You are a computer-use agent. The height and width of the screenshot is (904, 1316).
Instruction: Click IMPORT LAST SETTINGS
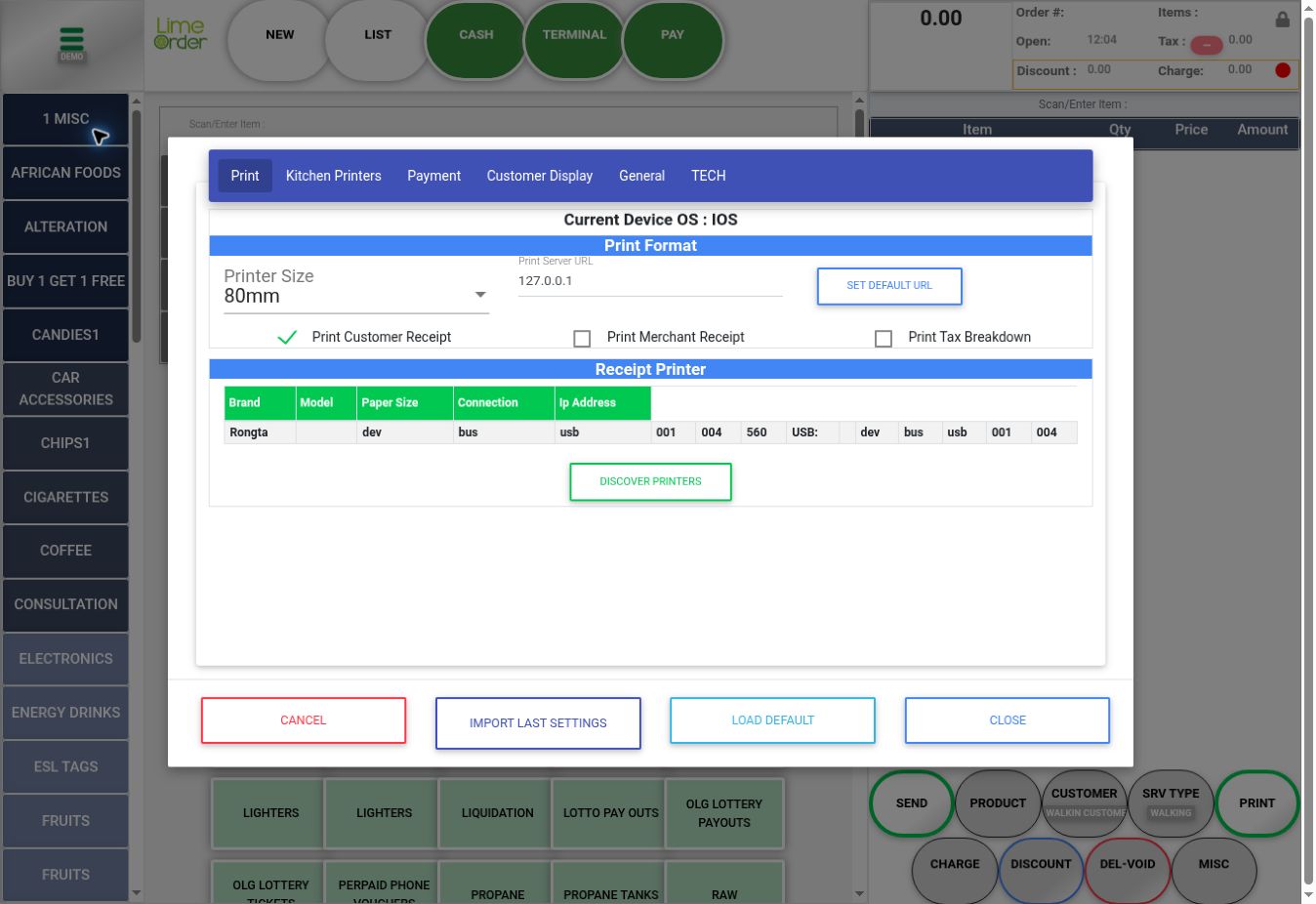538,723
